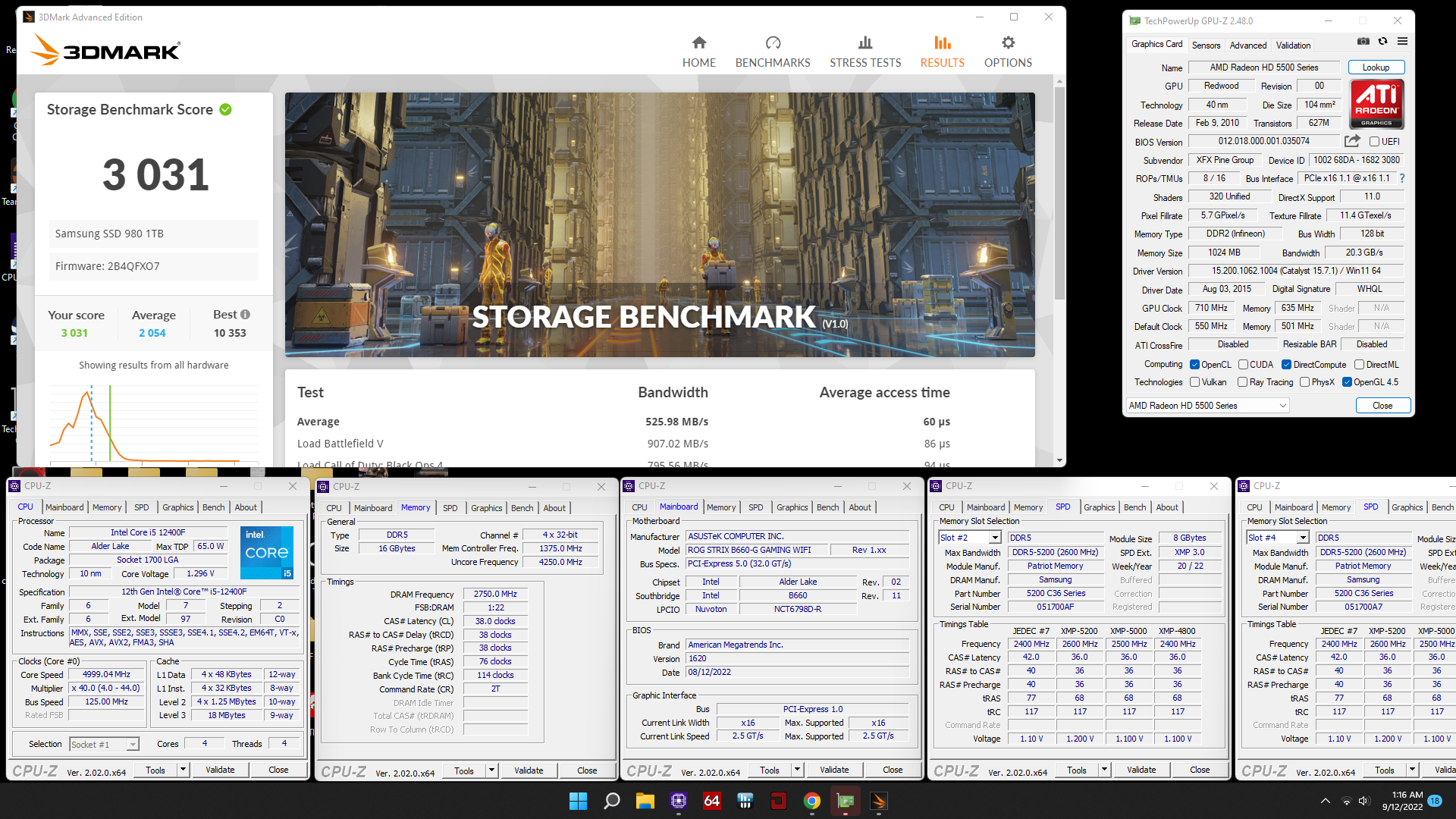This screenshot has width=1456, height=819.
Task: Switch to Sensors tab in GPU-Z
Action: (1206, 45)
